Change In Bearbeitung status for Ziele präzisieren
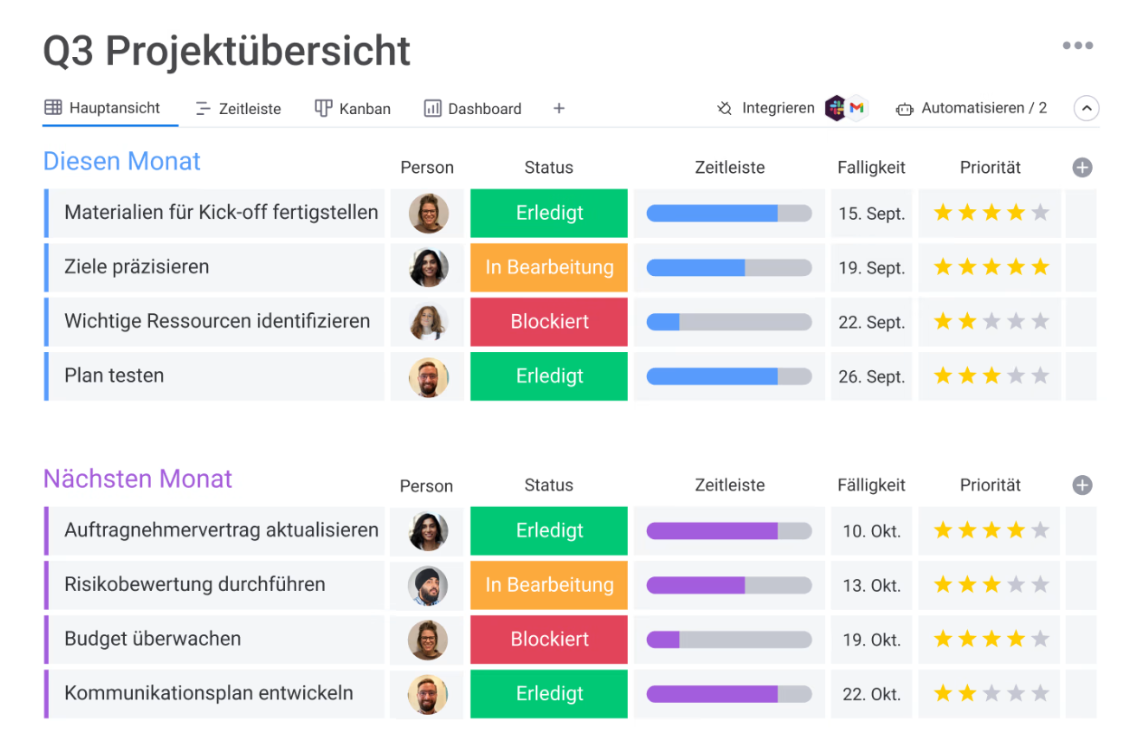This screenshot has width=1138, height=749. (x=549, y=268)
